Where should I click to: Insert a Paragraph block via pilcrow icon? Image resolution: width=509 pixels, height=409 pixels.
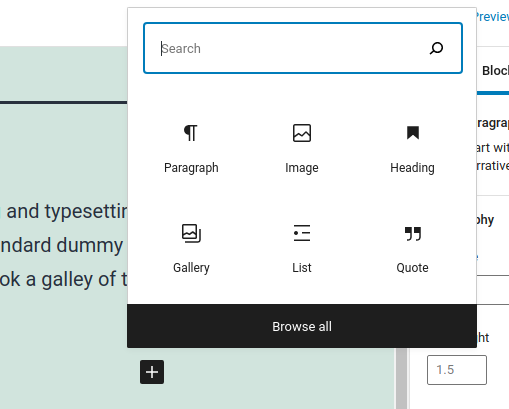click(191, 133)
